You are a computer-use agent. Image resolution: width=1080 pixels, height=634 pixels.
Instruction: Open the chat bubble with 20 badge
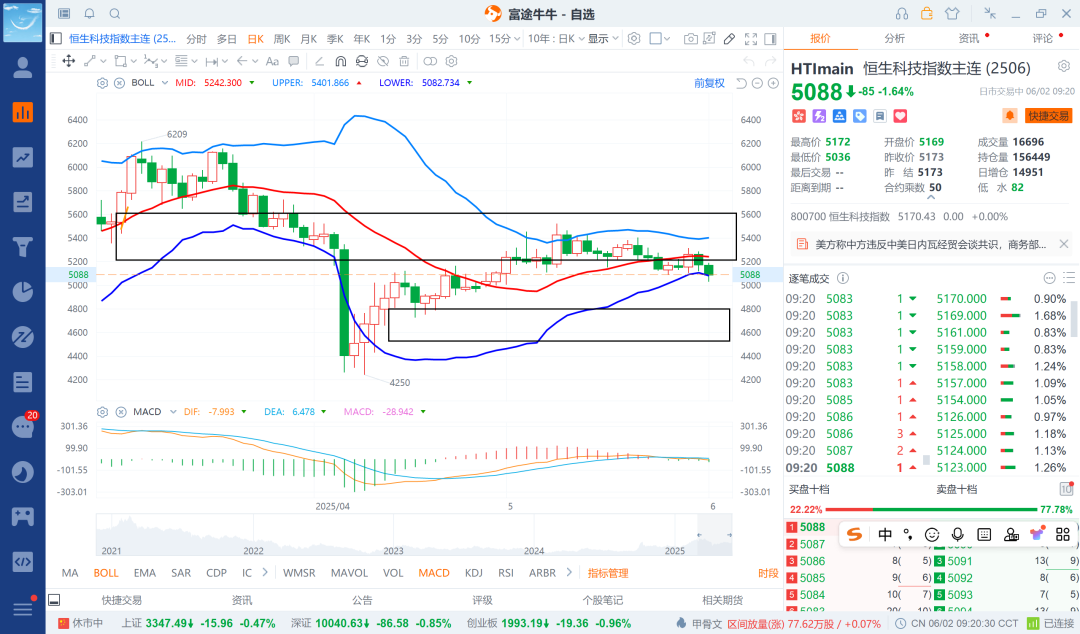tap(23, 427)
